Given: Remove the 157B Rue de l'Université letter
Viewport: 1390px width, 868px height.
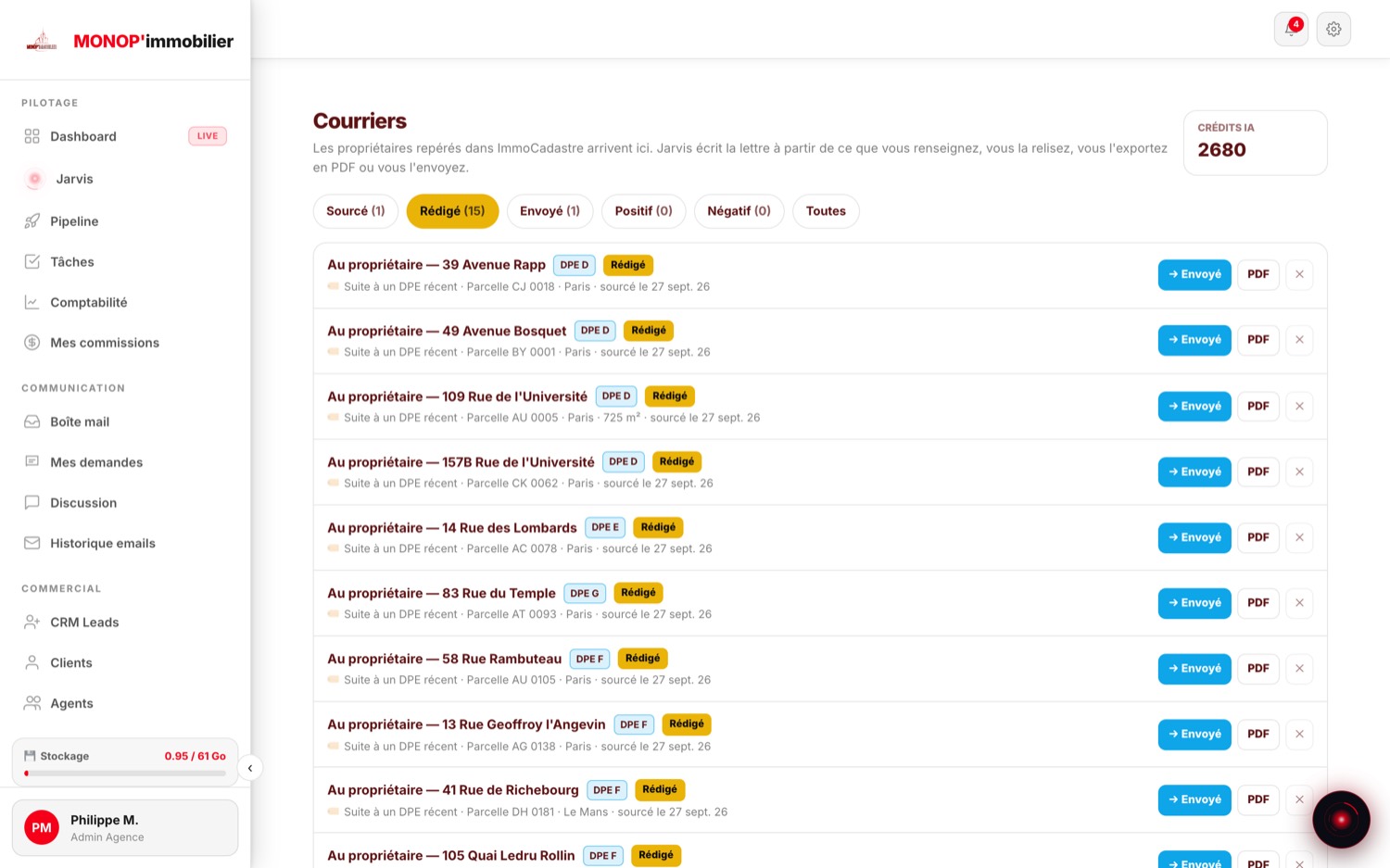Looking at the screenshot, I should click(1299, 472).
